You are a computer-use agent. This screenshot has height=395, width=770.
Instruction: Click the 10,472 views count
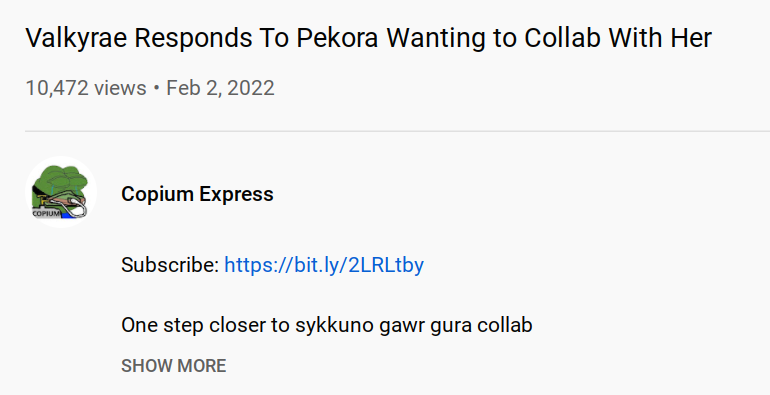tap(86, 88)
